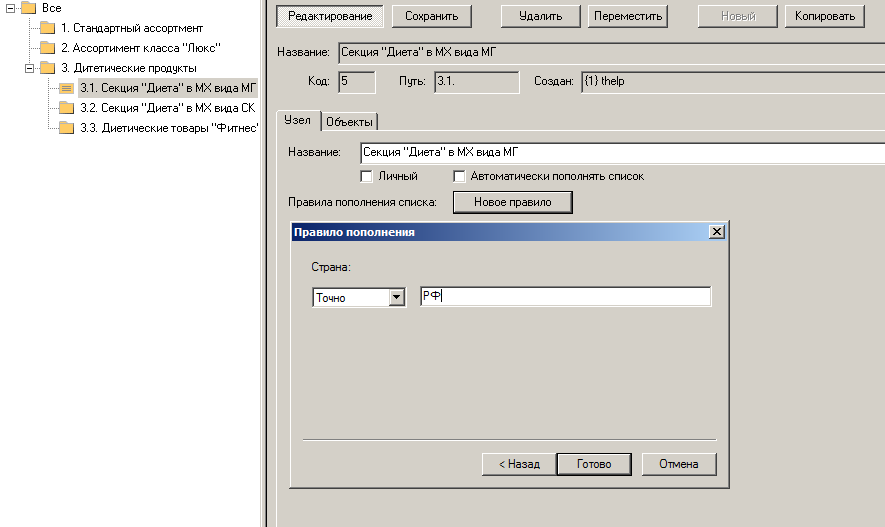
Task: Click folder icon for '2. Ассортимент класса Люкс'
Action: 47,48
